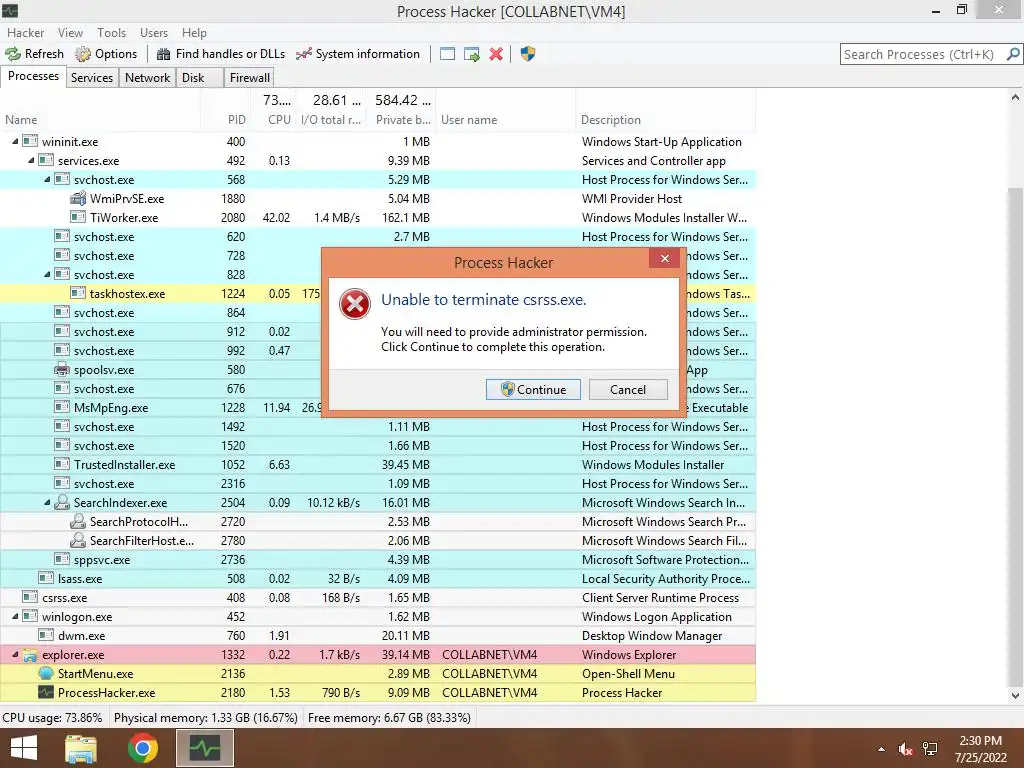This screenshot has height=768, width=1024.
Task: Open the Tools menu
Action: click(x=111, y=33)
